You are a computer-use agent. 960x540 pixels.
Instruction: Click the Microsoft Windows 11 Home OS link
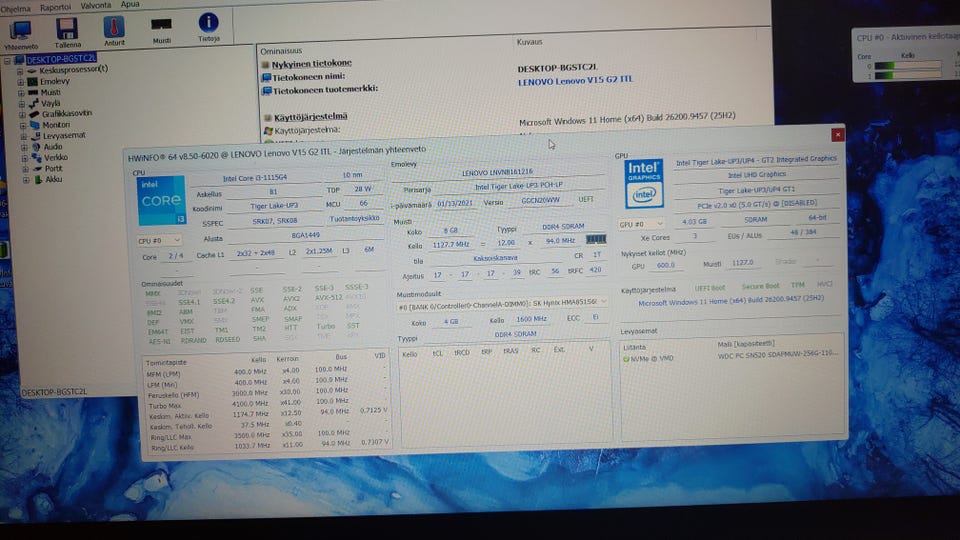(x=730, y=301)
